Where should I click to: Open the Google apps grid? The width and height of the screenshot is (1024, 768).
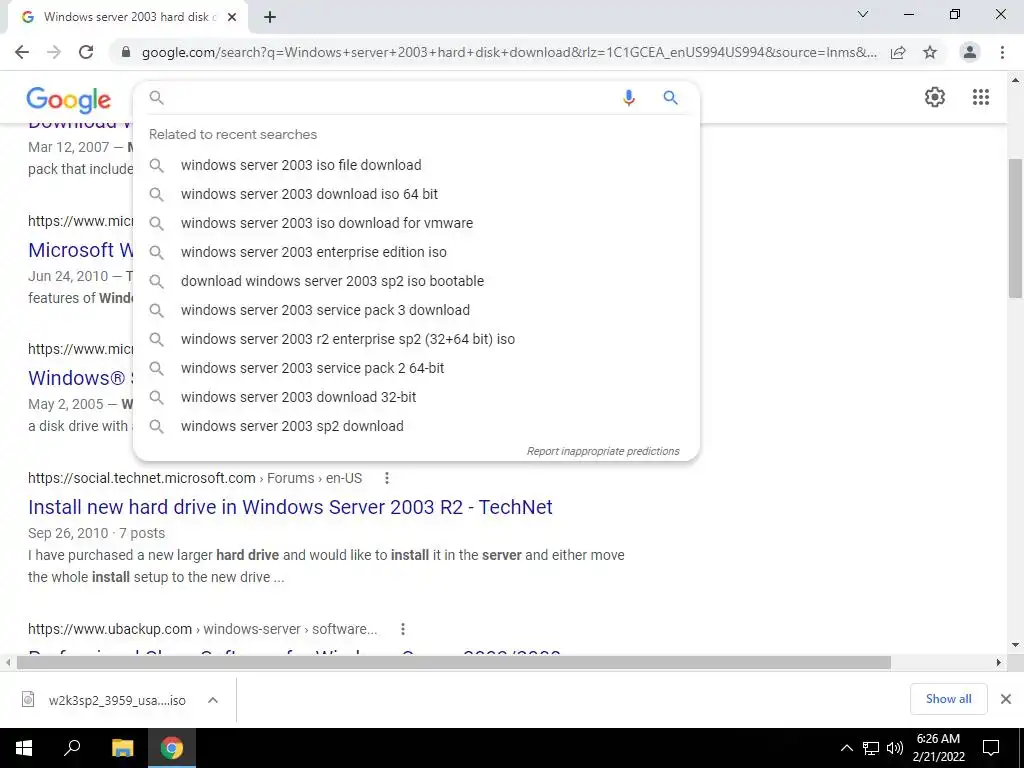pos(980,97)
